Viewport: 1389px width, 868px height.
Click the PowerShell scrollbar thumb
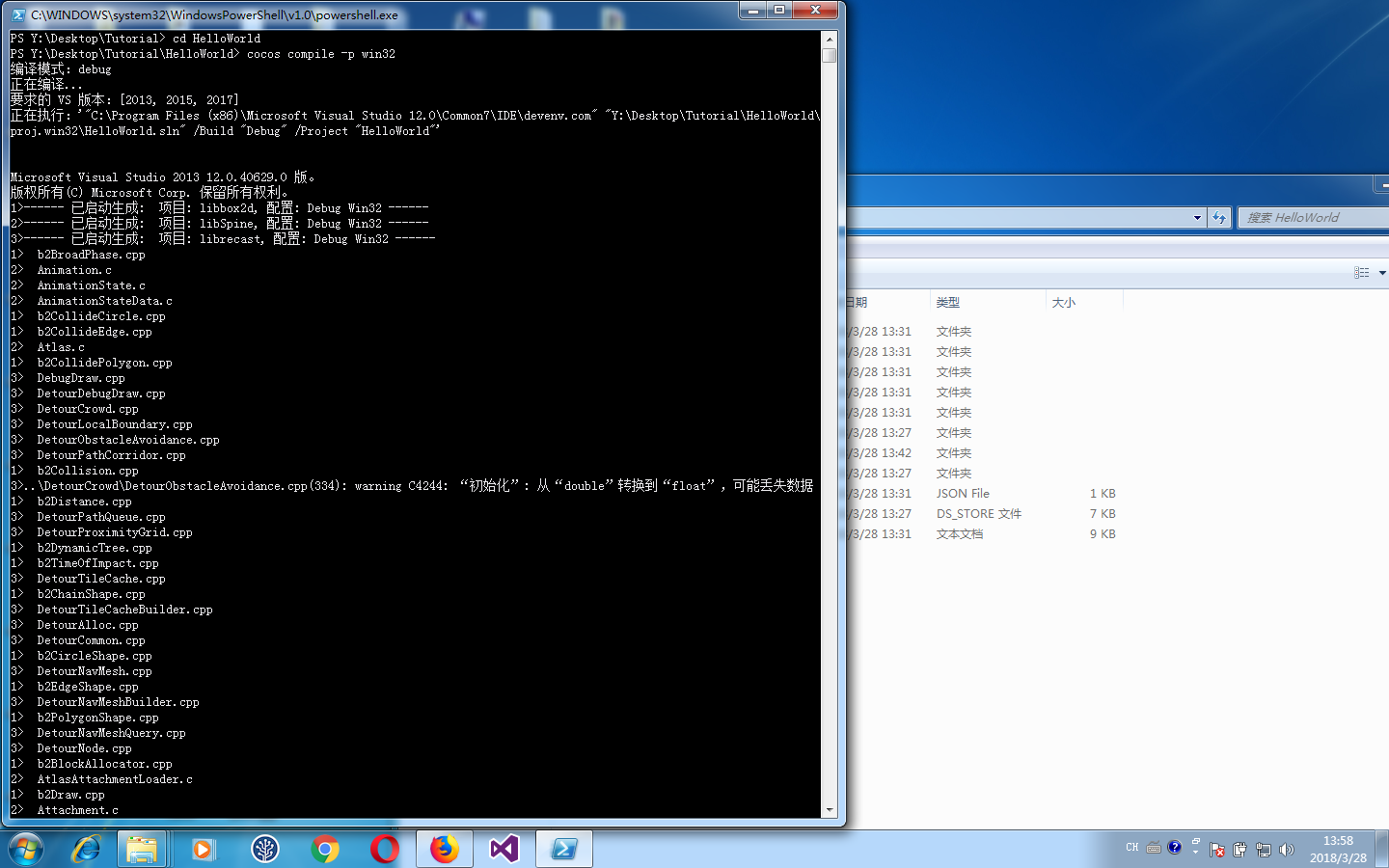point(829,55)
